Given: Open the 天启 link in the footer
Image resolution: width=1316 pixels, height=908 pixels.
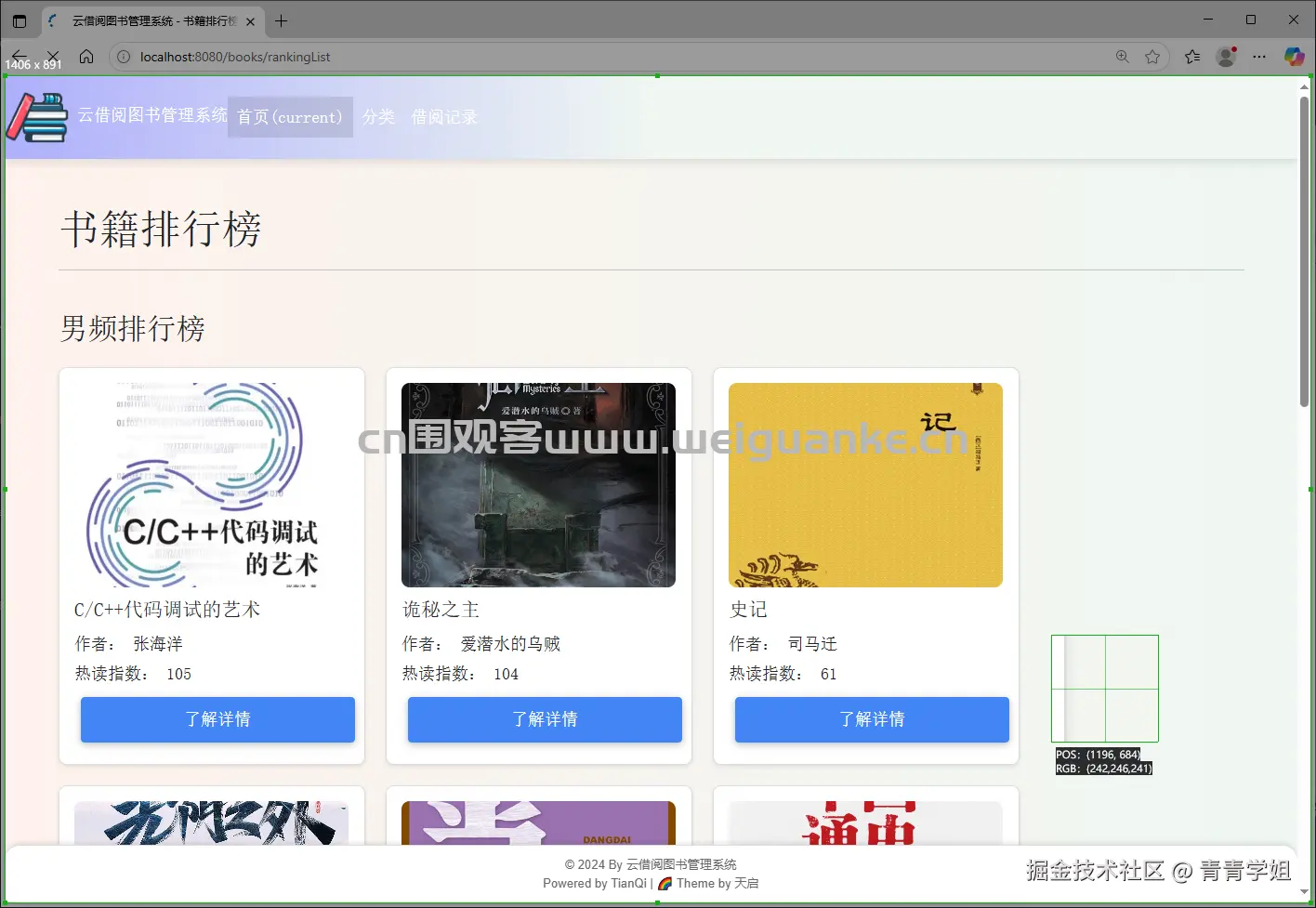Looking at the screenshot, I should (744, 883).
